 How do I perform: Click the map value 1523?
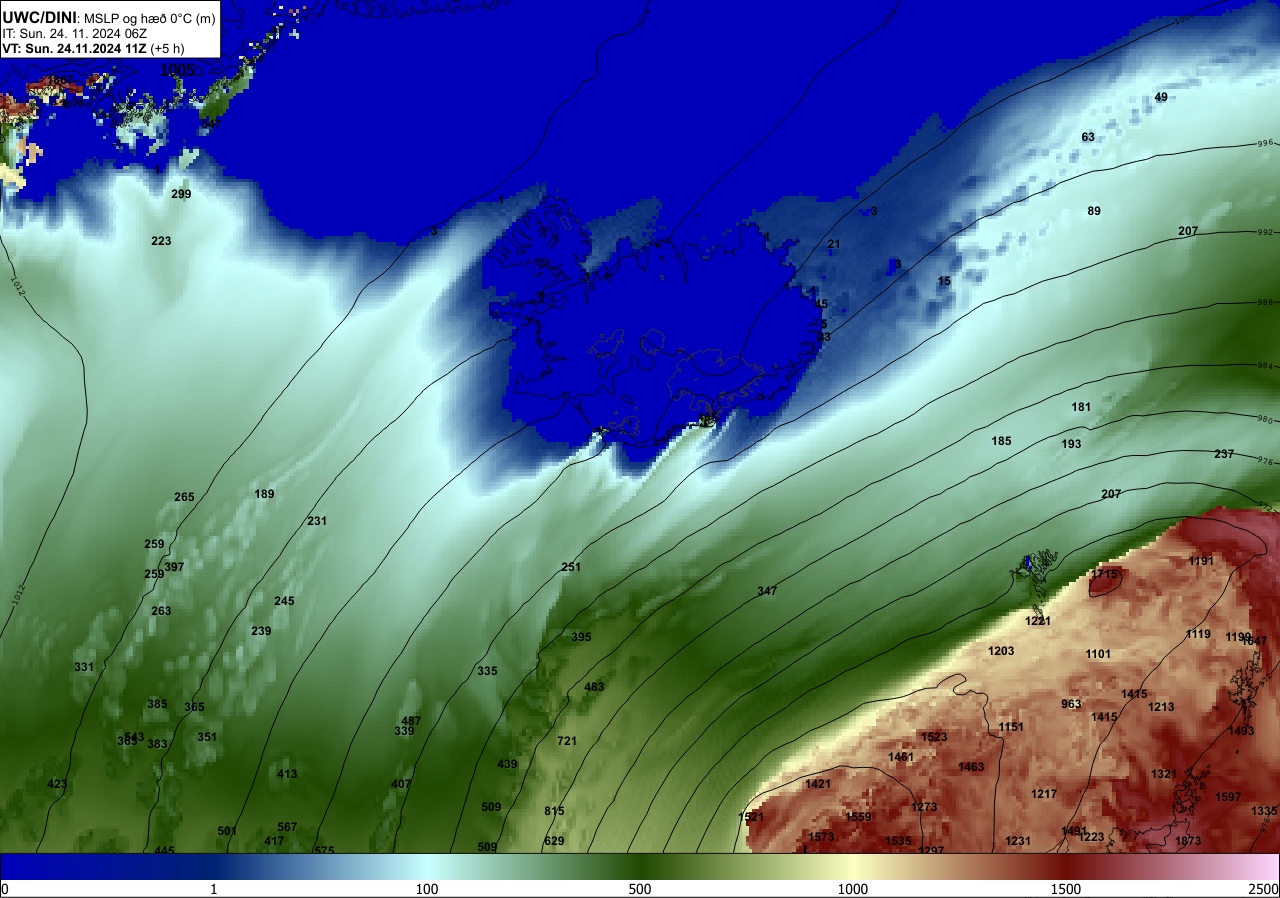point(934,737)
